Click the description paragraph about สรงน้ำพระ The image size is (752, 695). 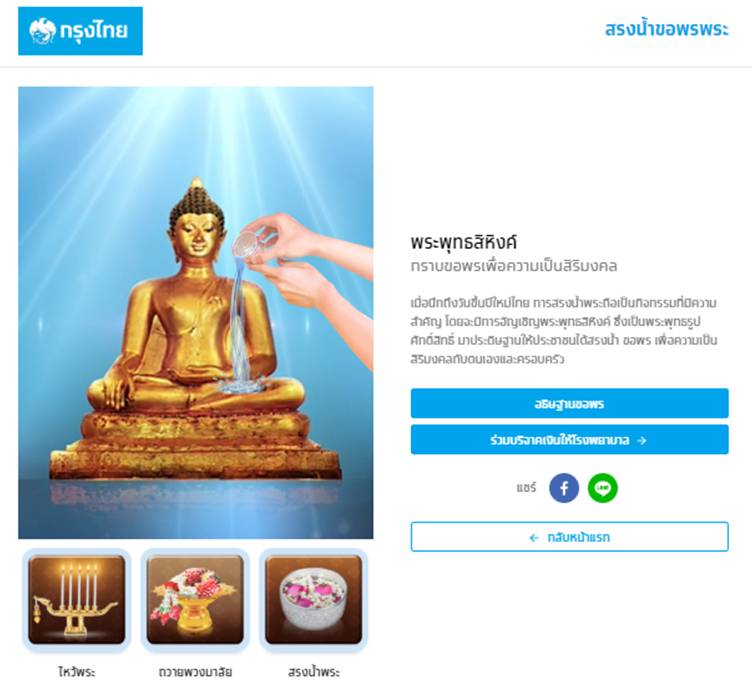(564, 331)
